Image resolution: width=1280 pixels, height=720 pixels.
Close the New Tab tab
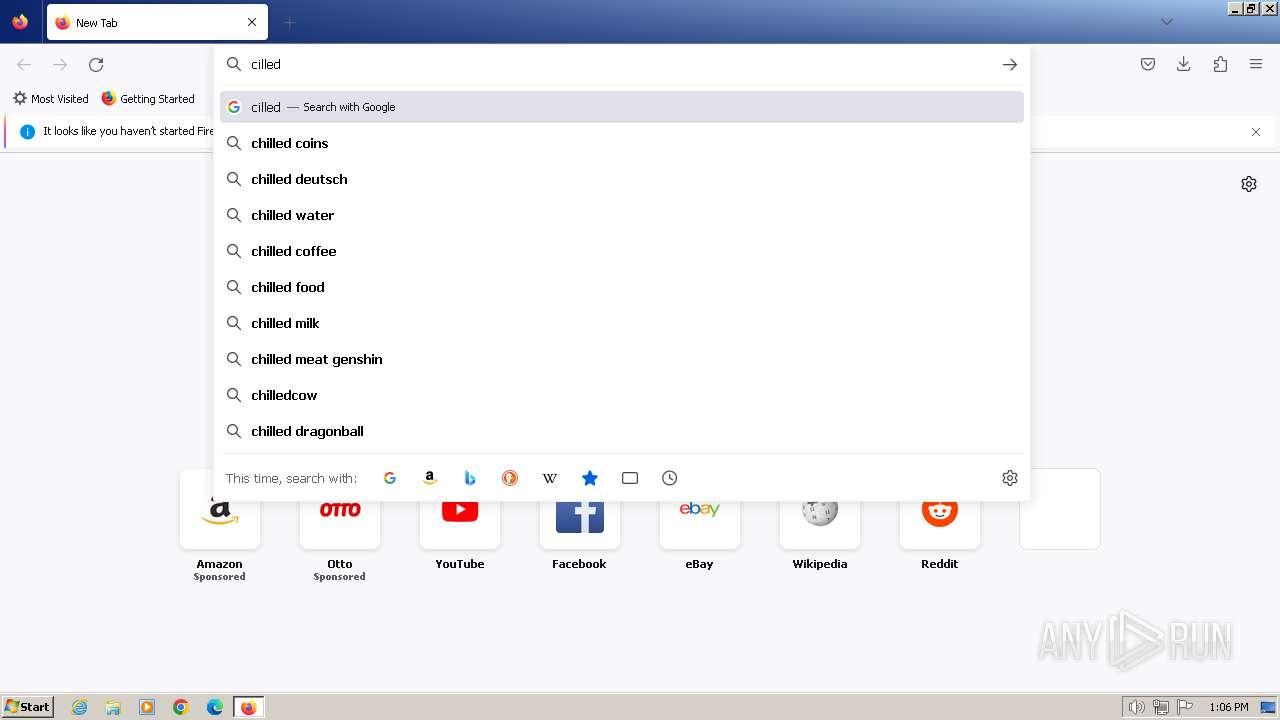252,22
